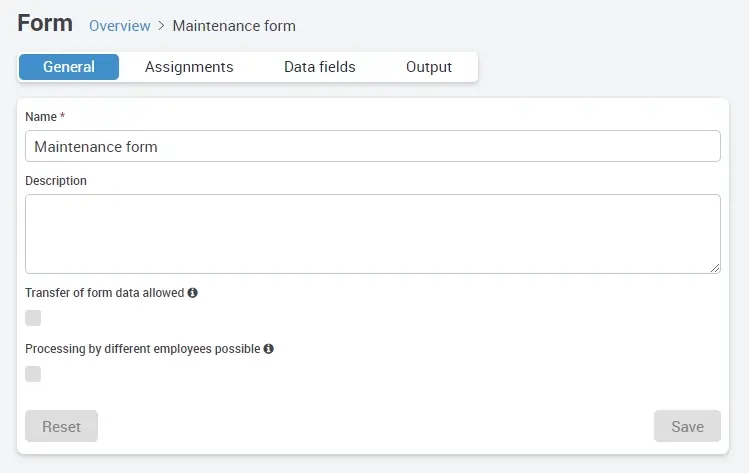This screenshot has height=473, width=749.
Task: Click the Description field label
Action: coord(56,181)
